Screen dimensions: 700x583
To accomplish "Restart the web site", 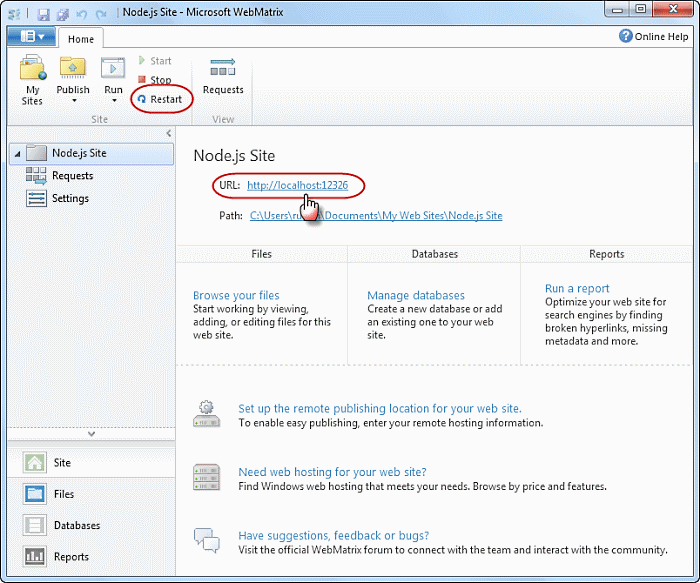I will pyautogui.click(x=160, y=99).
